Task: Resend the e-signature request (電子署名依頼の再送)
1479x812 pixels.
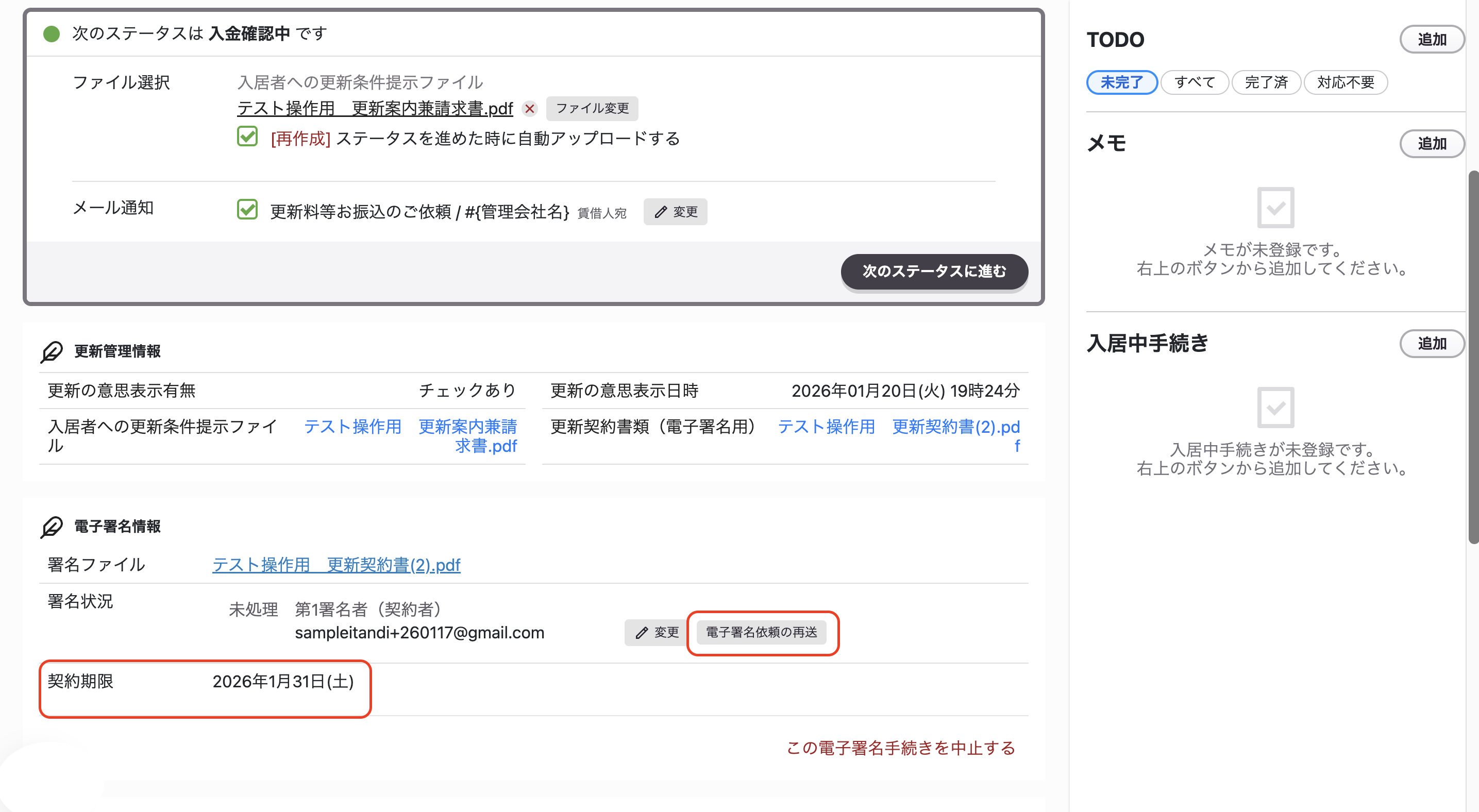Action: 761,632
